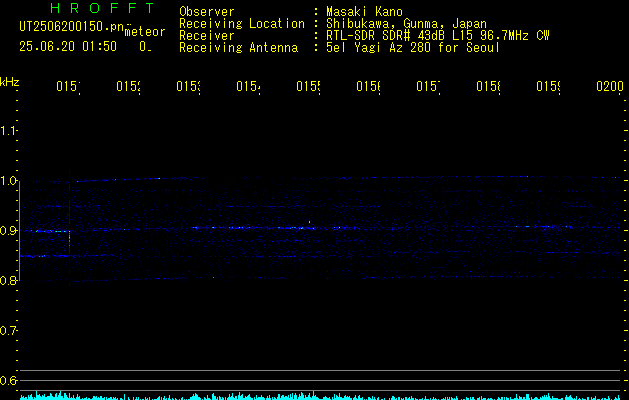The width and height of the screenshot is (629, 400).
Task: Click the kHz axis unit label
Action: coord(9,82)
